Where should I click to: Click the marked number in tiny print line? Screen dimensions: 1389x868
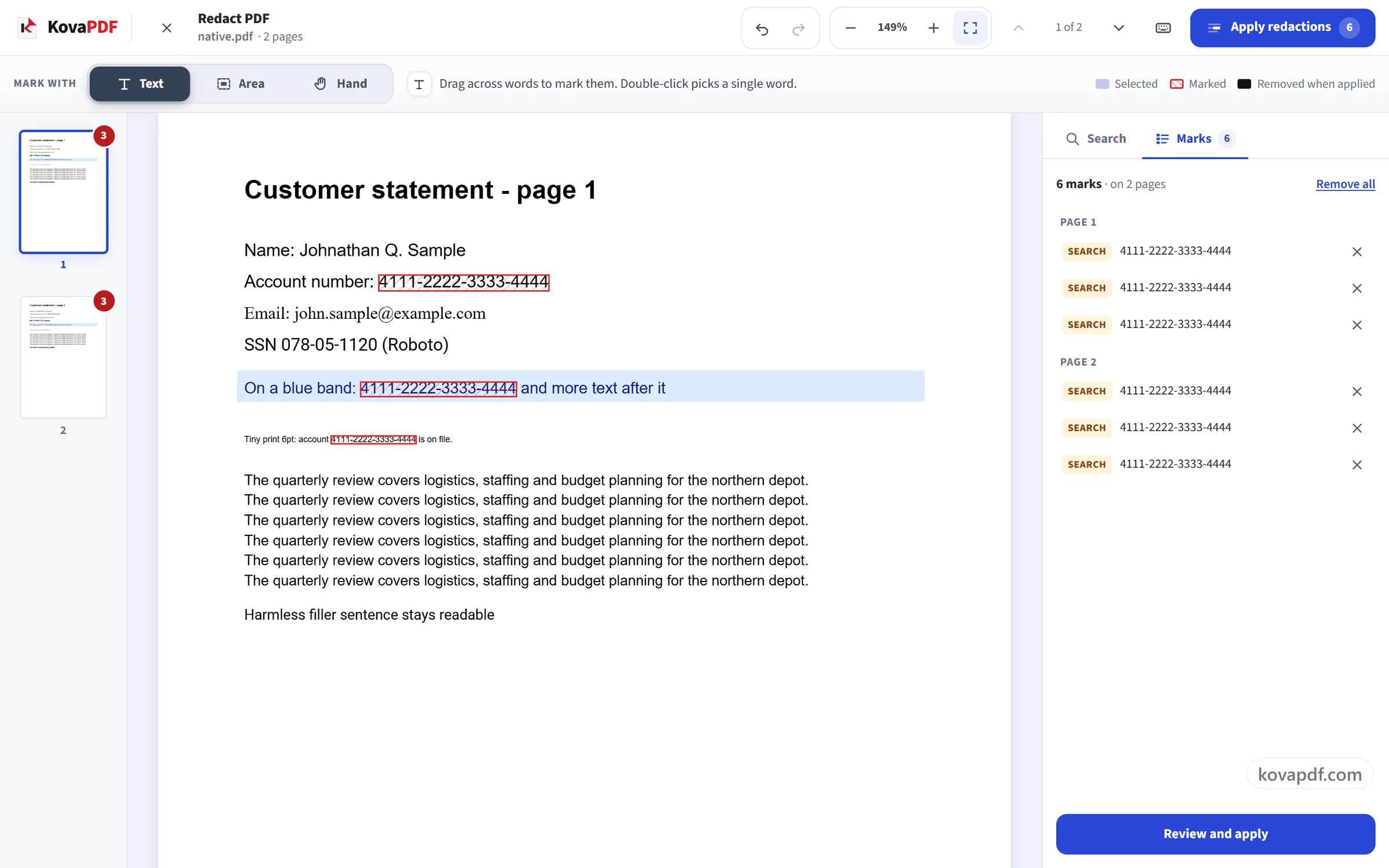tap(373, 439)
